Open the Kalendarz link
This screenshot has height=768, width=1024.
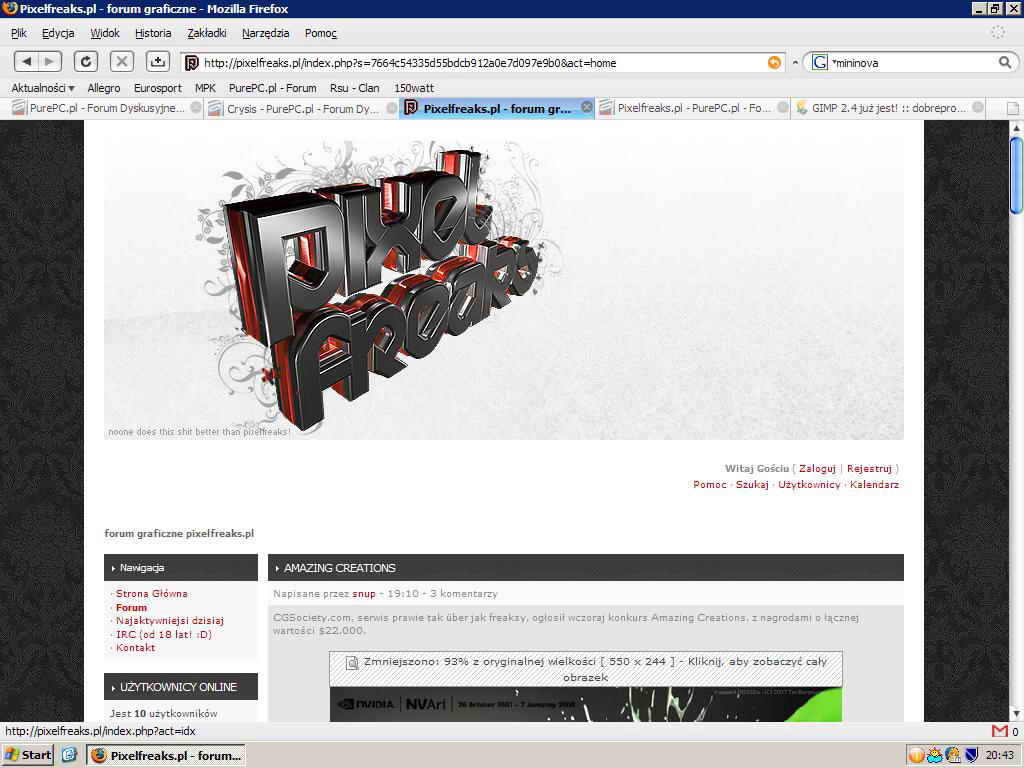(x=874, y=485)
